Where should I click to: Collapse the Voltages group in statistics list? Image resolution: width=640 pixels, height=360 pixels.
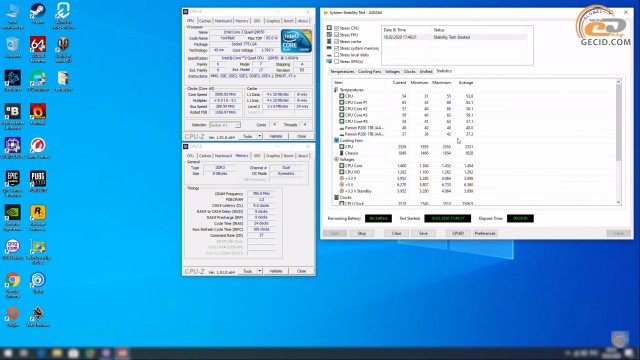tap(336, 159)
